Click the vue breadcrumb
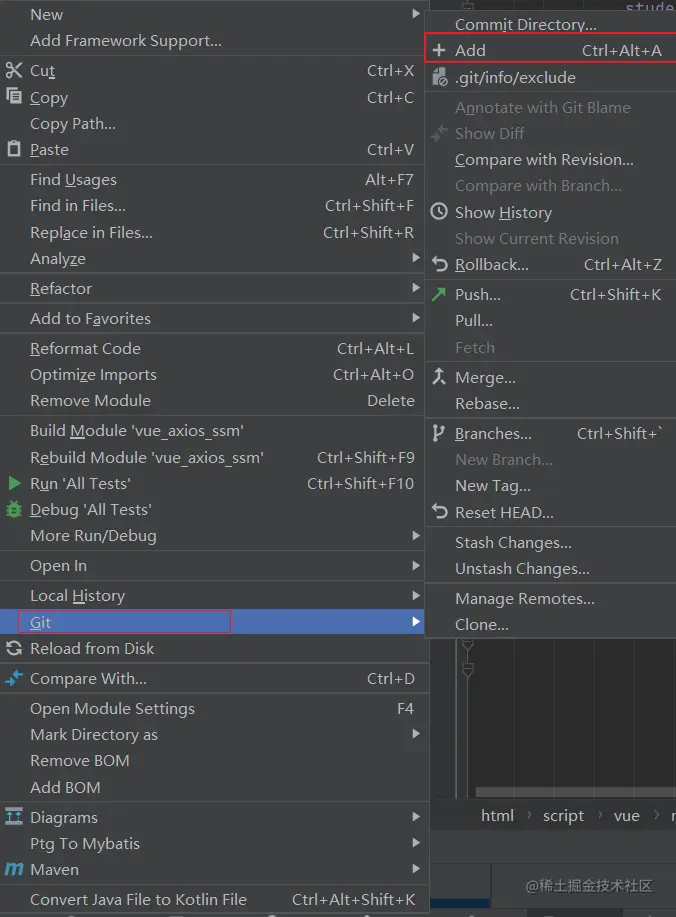This screenshot has height=917, width=676. [626, 815]
